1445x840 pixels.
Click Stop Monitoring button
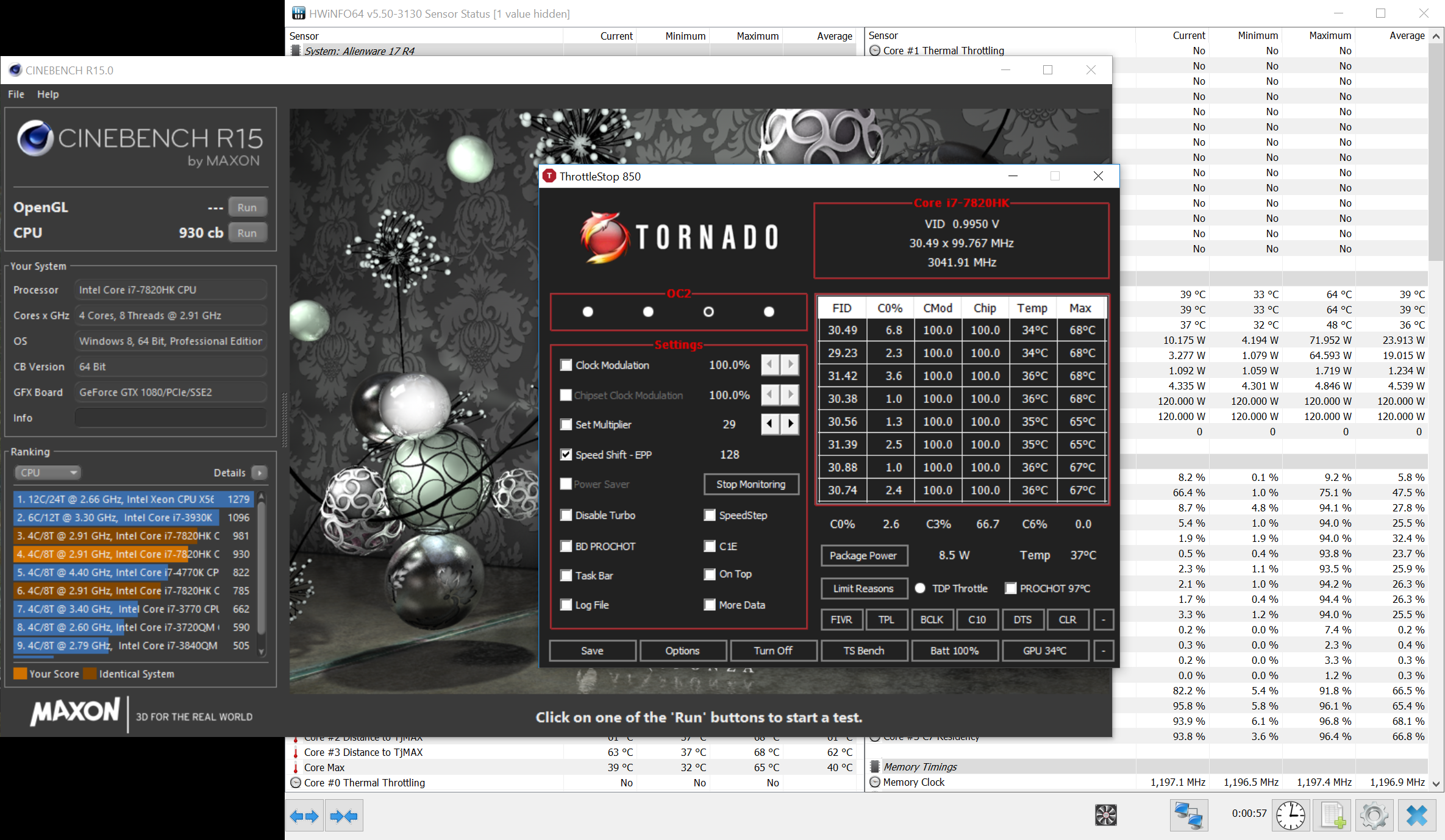[751, 484]
